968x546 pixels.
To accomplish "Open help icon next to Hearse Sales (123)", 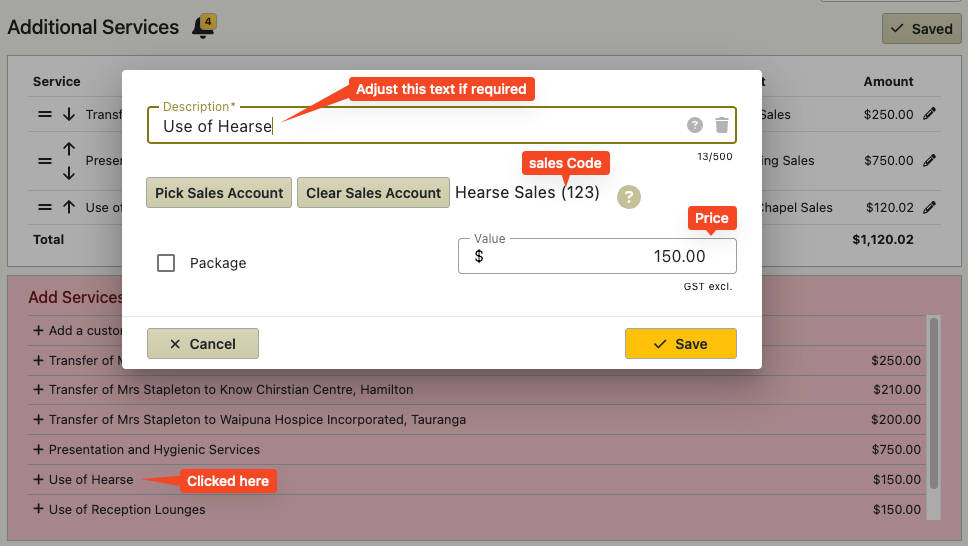I will 628,197.
